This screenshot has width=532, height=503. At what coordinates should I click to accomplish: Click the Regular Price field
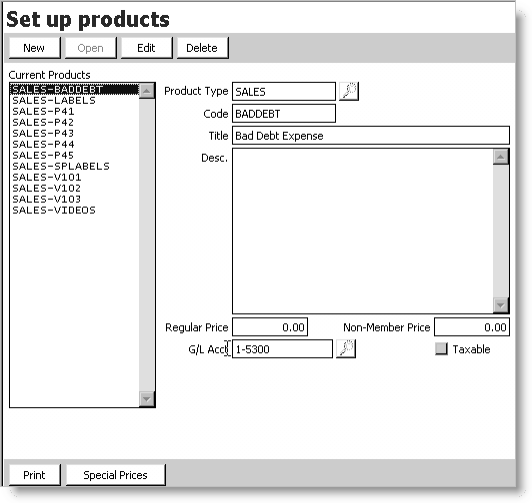coord(270,327)
